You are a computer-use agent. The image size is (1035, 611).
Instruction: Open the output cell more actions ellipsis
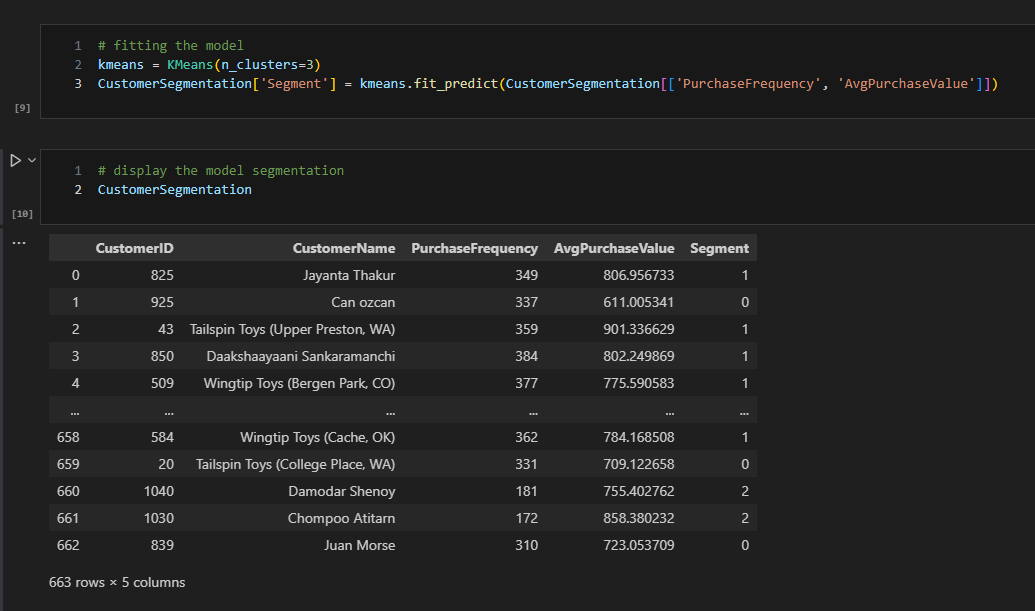coord(19,243)
